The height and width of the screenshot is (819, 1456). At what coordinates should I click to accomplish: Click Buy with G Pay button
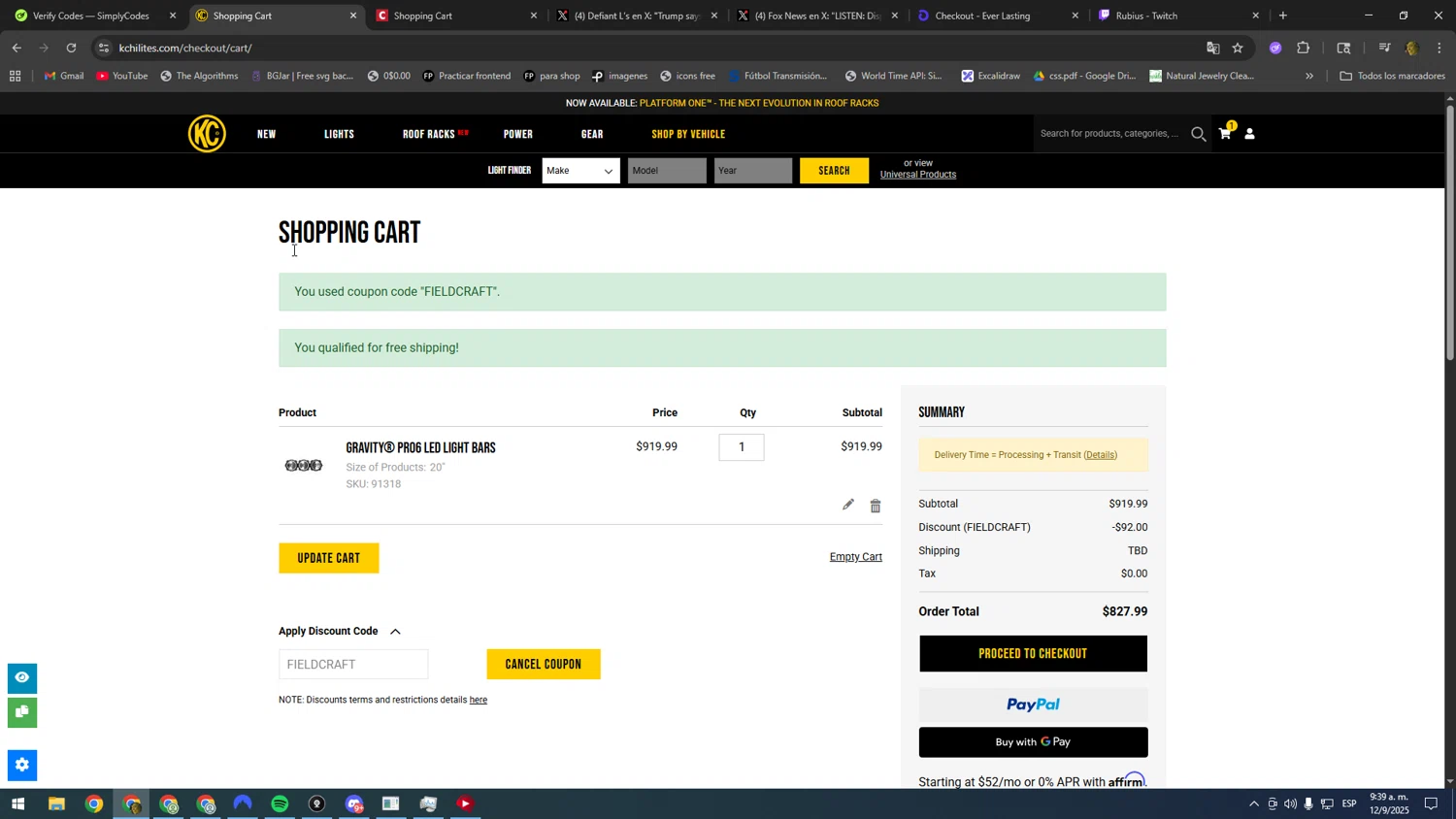tap(1033, 742)
